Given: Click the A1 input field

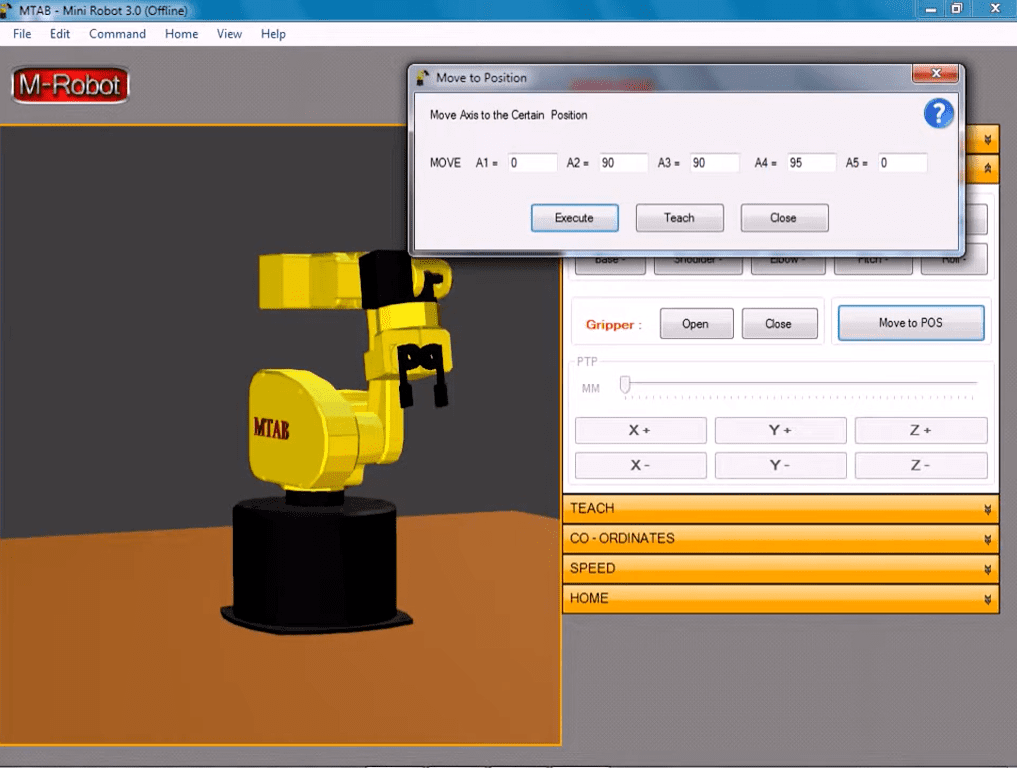Looking at the screenshot, I should click(532, 163).
